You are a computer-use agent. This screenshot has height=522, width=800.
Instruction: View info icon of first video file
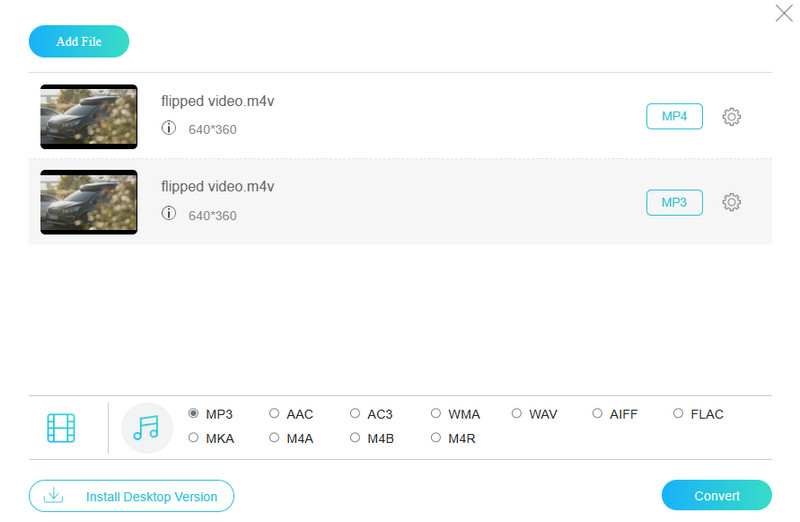click(169, 128)
